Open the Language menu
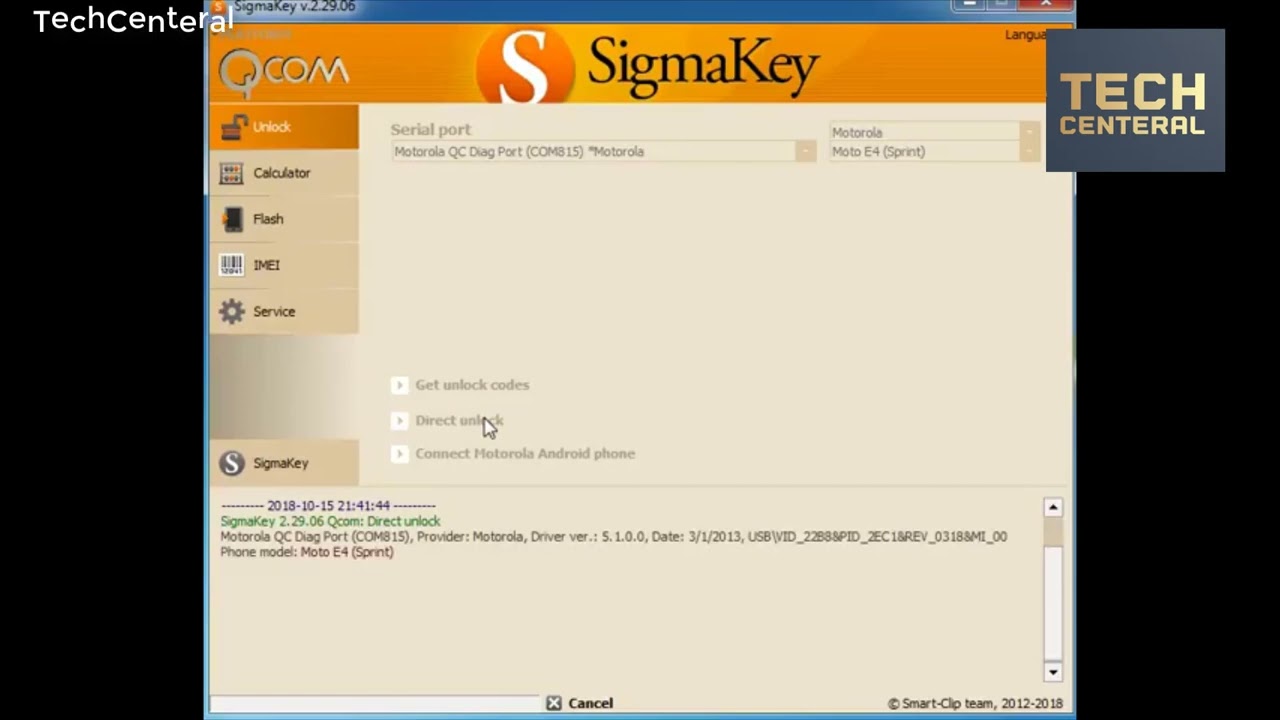 click(1026, 35)
